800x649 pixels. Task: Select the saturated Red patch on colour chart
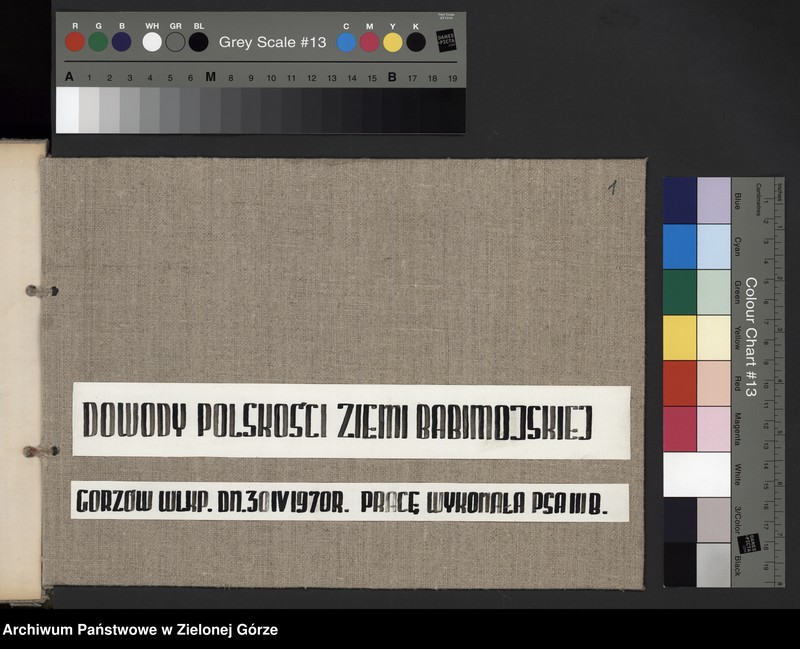680,383
